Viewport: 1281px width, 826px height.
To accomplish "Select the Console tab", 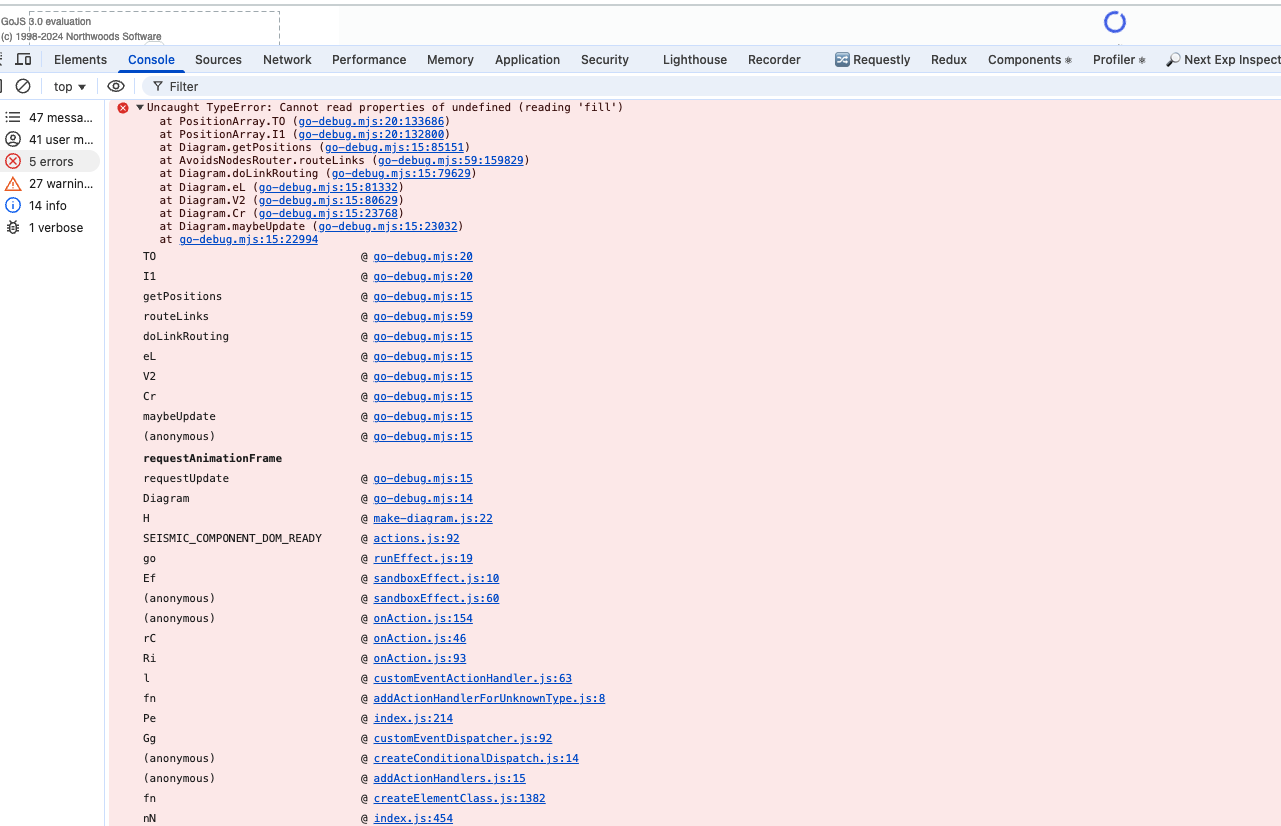I will pyautogui.click(x=151, y=60).
